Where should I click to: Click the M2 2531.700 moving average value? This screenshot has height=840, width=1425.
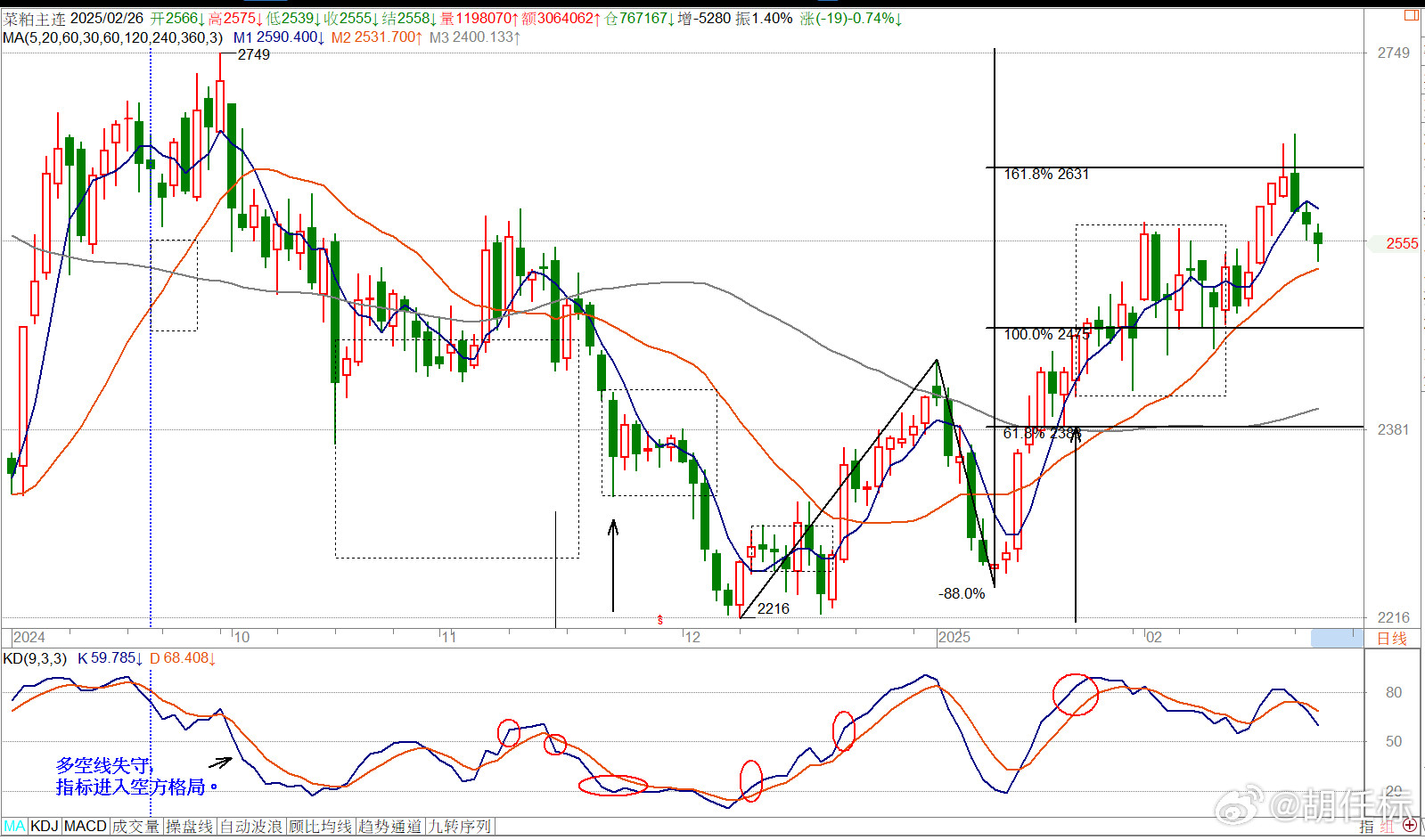coord(377,37)
